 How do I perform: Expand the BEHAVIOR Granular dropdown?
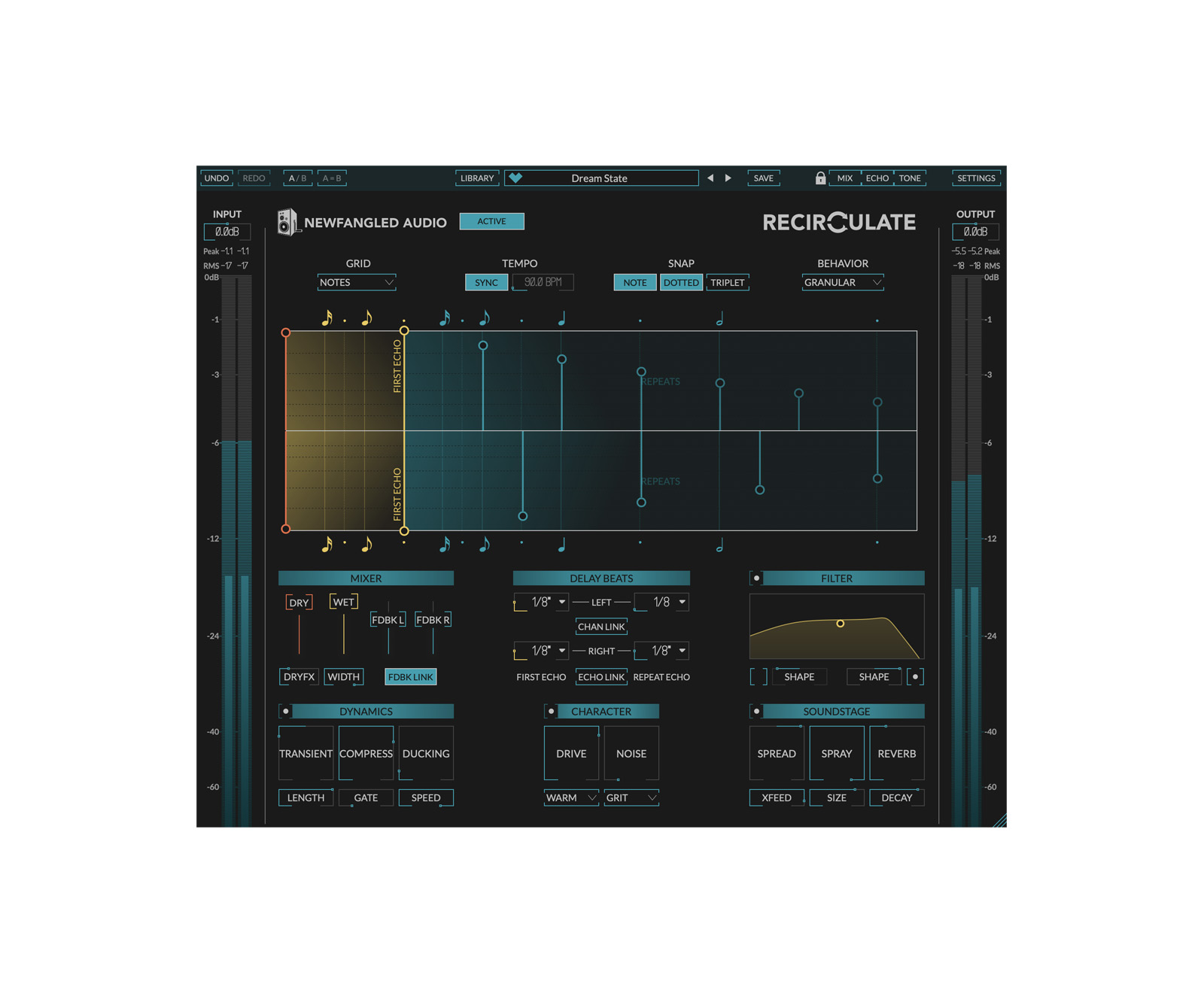click(x=842, y=283)
